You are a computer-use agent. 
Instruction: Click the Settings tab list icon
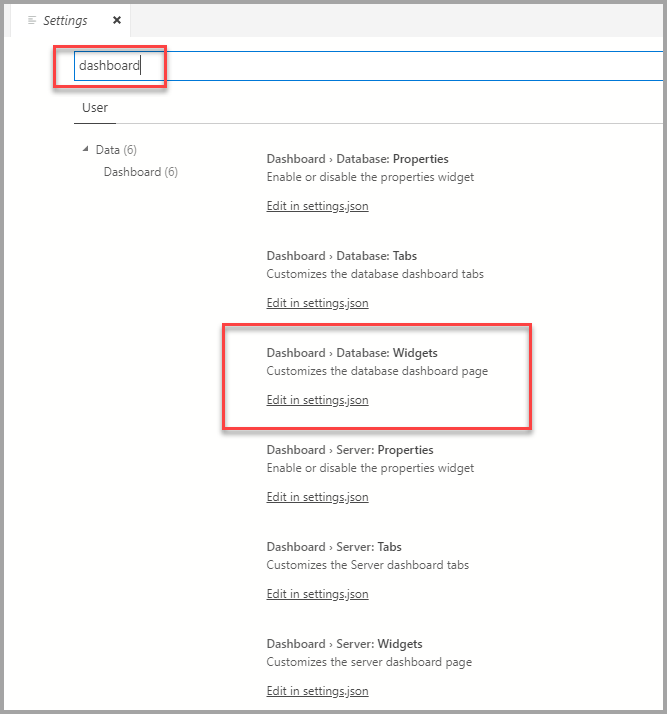click(33, 21)
